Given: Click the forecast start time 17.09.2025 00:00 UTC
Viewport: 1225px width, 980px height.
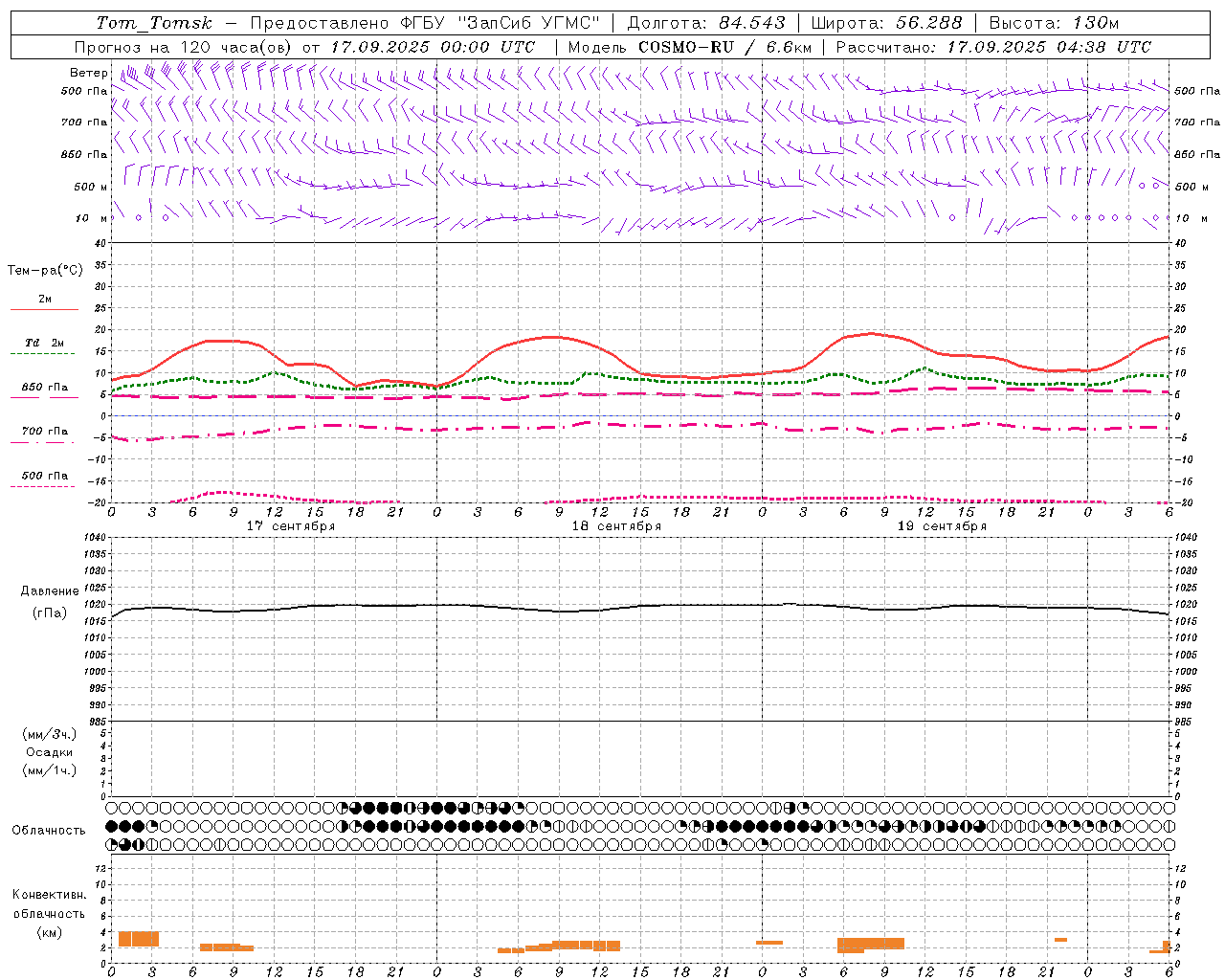Looking at the screenshot, I should tap(433, 47).
